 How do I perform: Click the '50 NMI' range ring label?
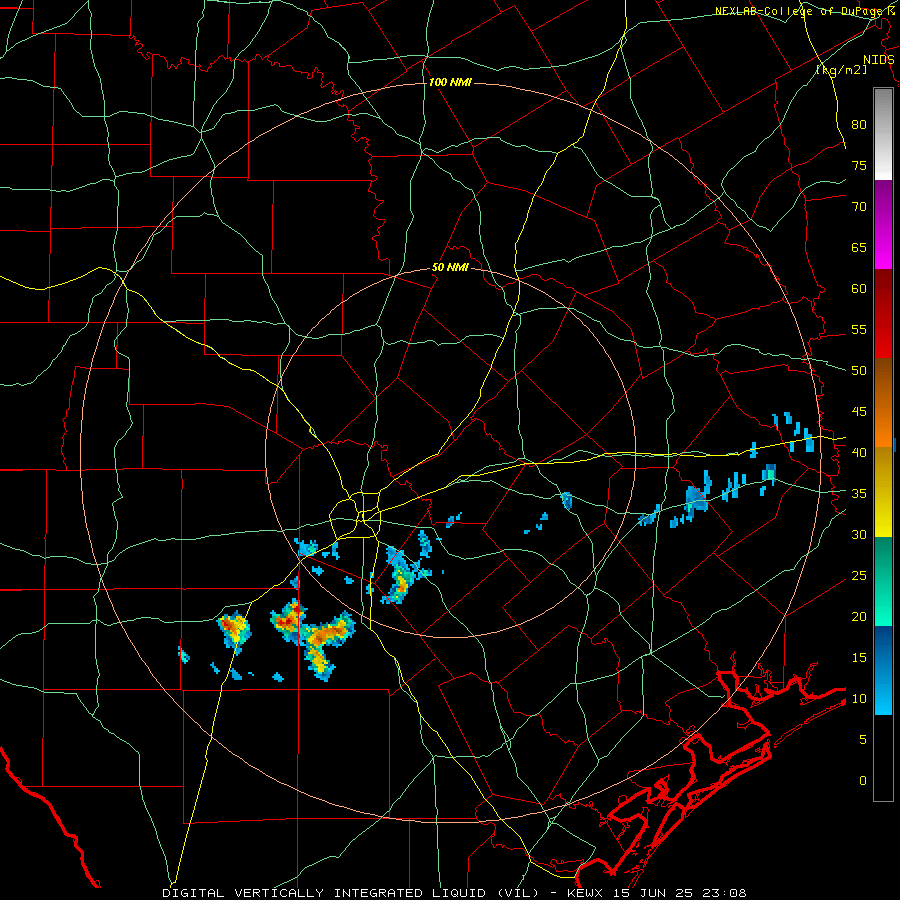pyautogui.click(x=450, y=267)
